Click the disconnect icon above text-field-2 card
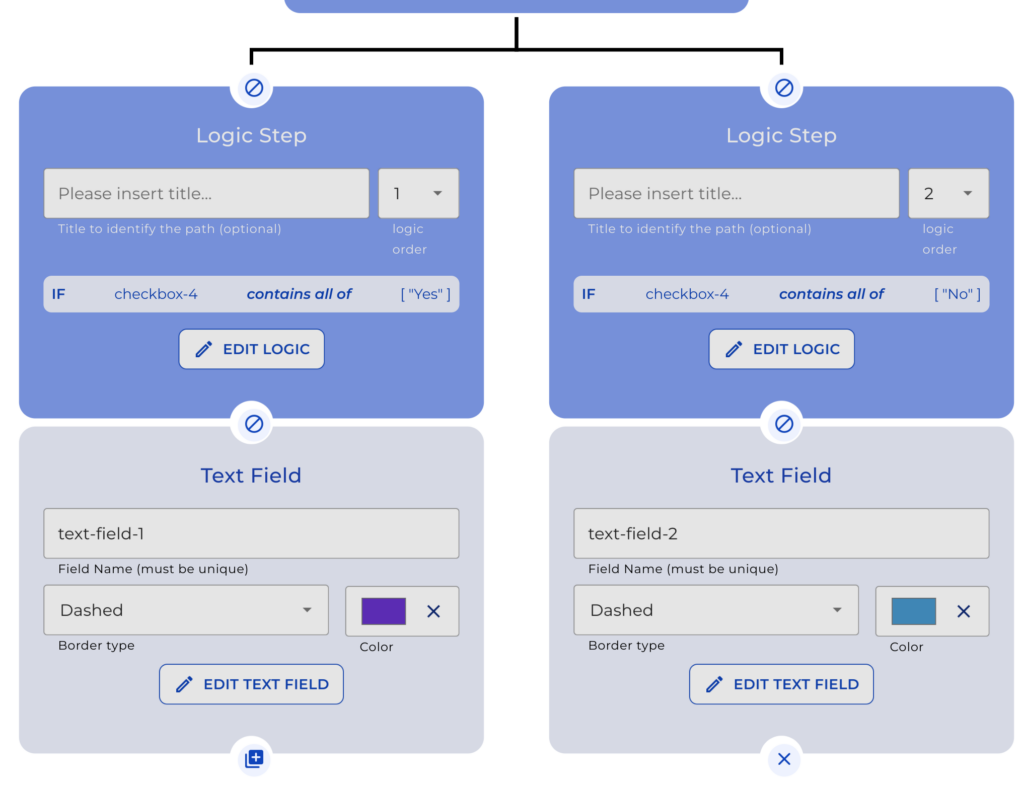Screen dimensions: 1024x791 click(x=782, y=422)
